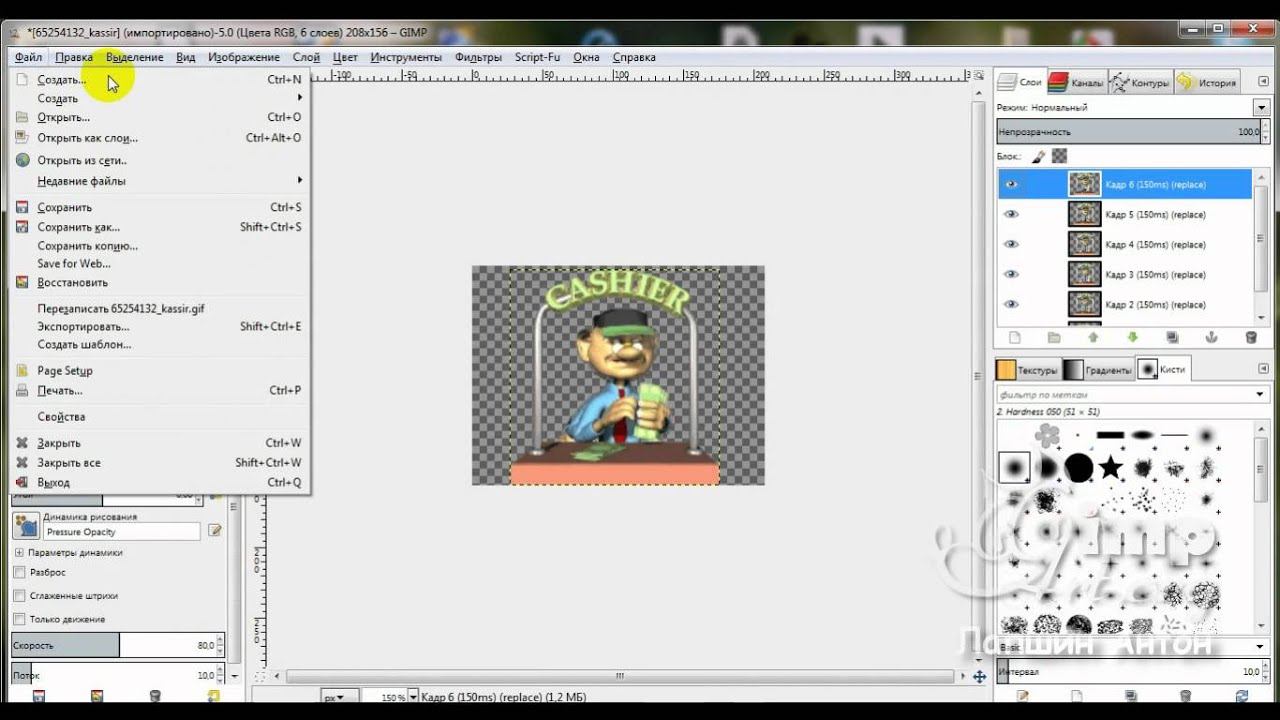
Task: Create a new layer group
Action: click(1053, 338)
